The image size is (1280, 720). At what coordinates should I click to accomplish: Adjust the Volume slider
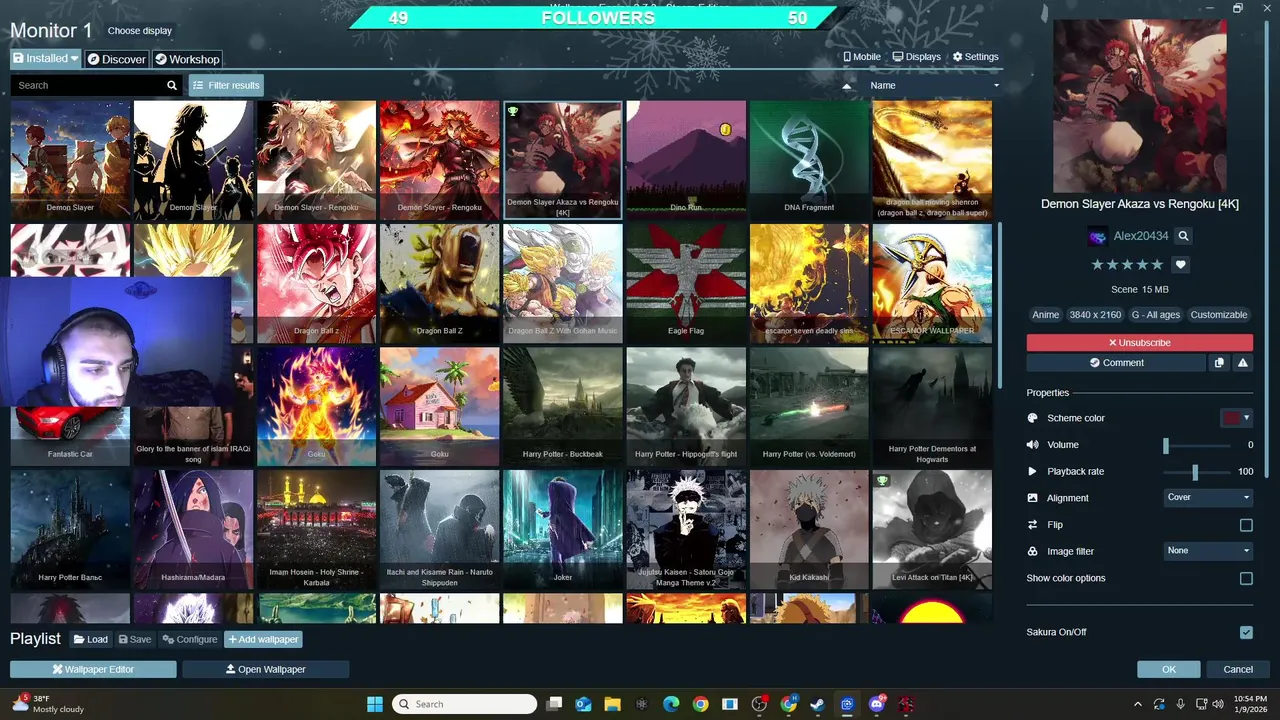(1197, 445)
